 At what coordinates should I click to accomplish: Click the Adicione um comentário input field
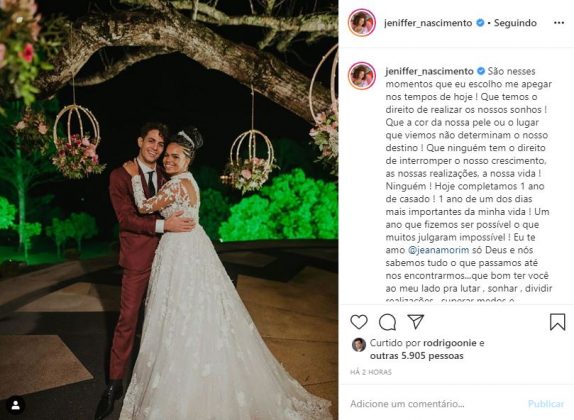[436, 404]
